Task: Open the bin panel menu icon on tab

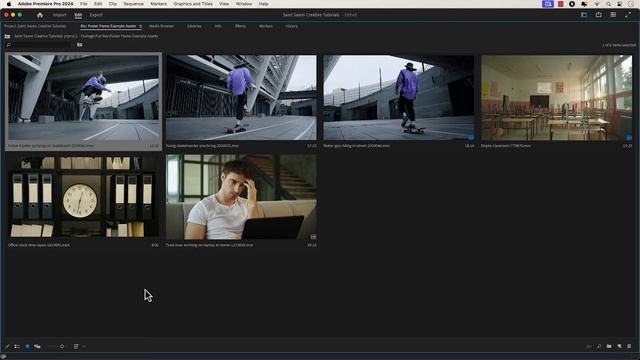Action: tap(140, 26)
